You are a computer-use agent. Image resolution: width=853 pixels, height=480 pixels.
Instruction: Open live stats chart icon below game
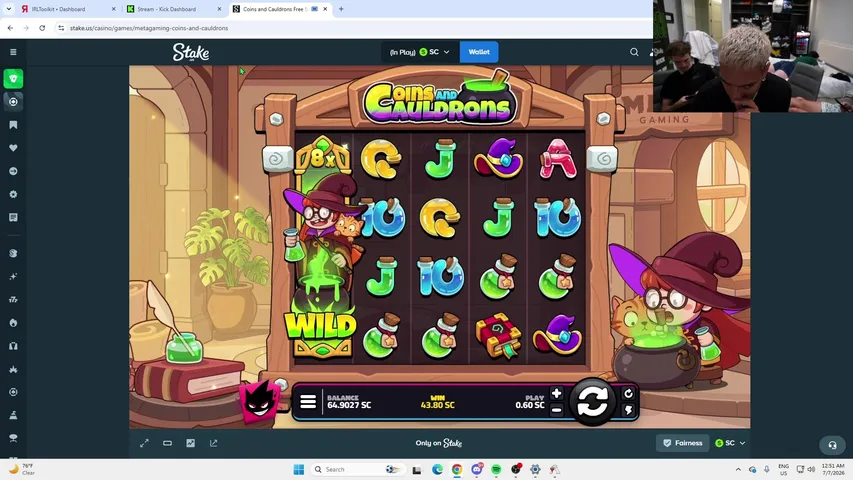coord(190,443)
